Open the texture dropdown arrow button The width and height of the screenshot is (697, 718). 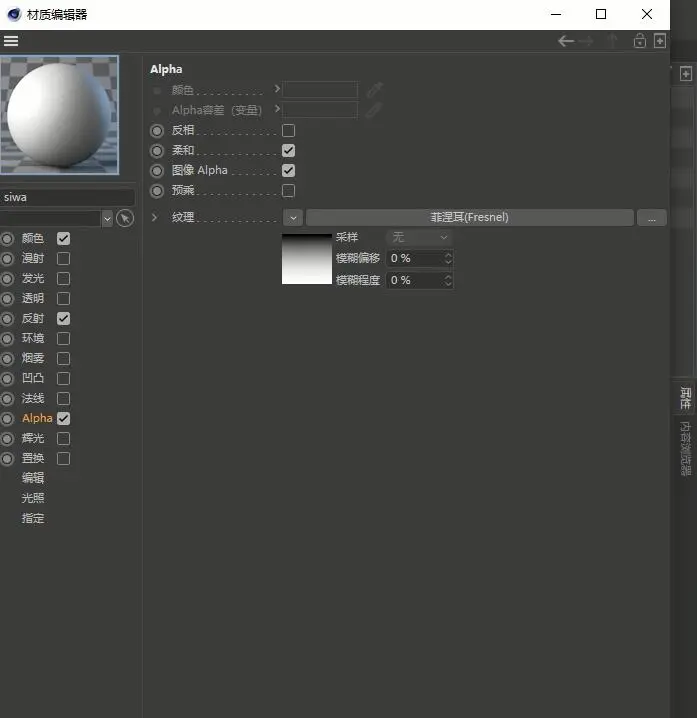click(293, 218)
